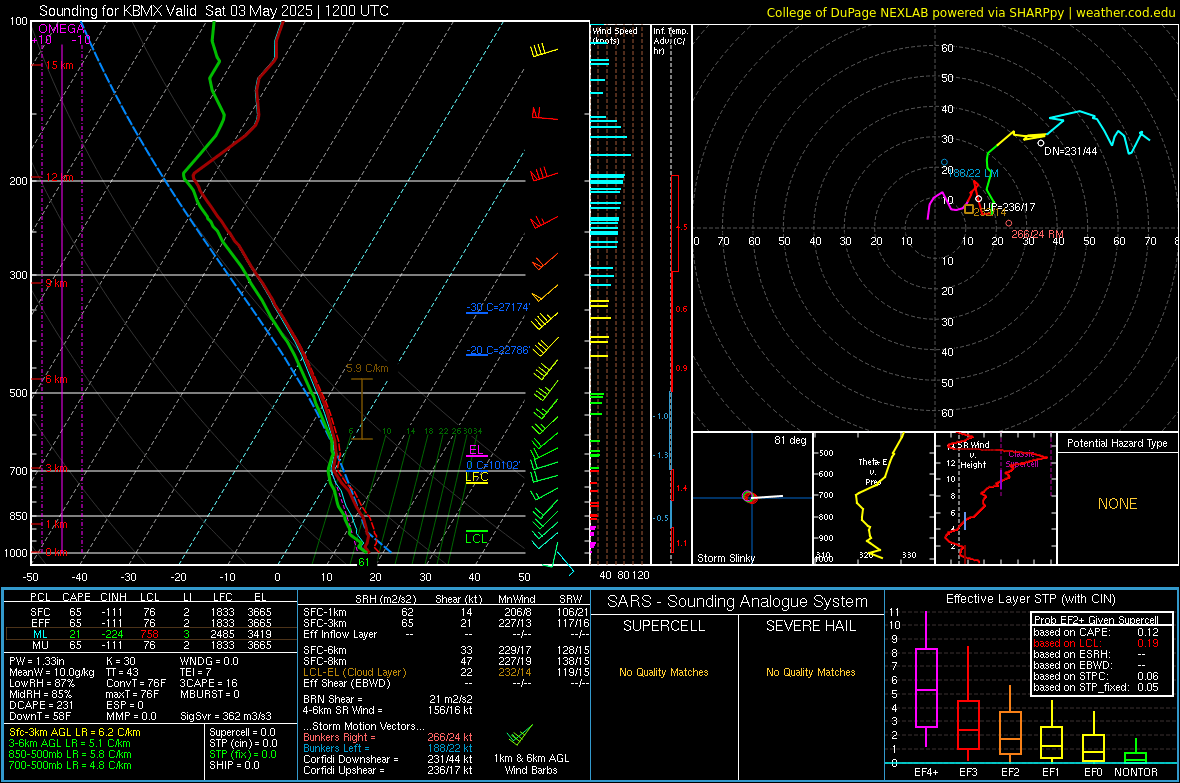Click the 700-500mb LR = 4.8 C/km line

pos(70,765)
